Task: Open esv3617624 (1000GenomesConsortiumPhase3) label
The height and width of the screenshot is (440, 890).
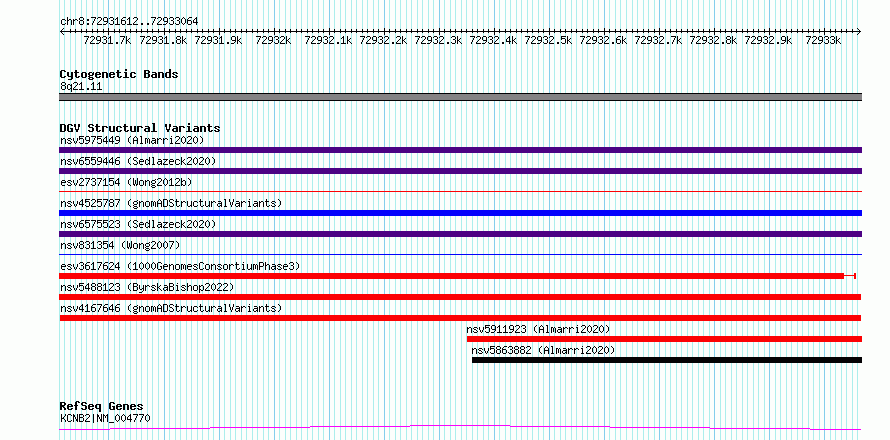Action: (x=180, y=266)
